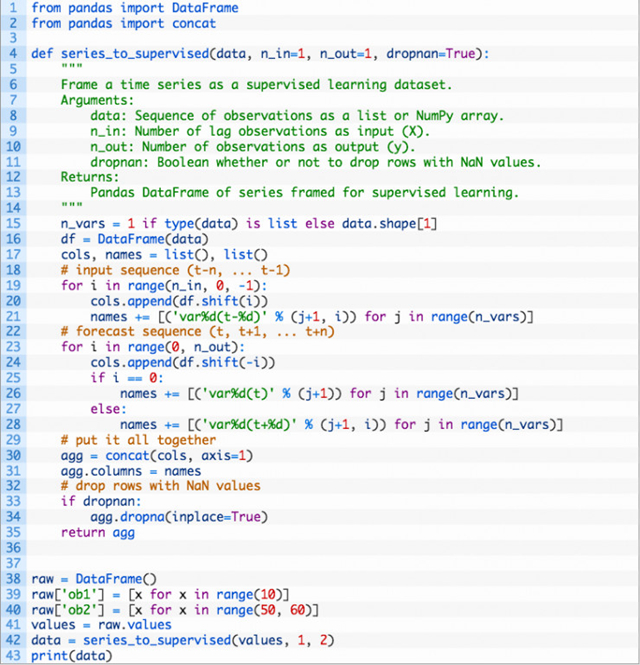
Task: Click the docstring line 'Frame a time series'
Action: [256, 84]
